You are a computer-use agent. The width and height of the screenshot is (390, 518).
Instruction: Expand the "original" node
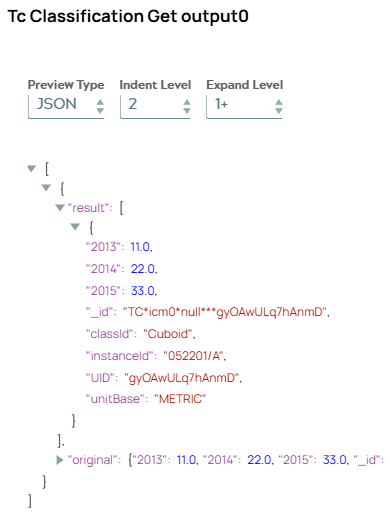click(x=60, y=460)
